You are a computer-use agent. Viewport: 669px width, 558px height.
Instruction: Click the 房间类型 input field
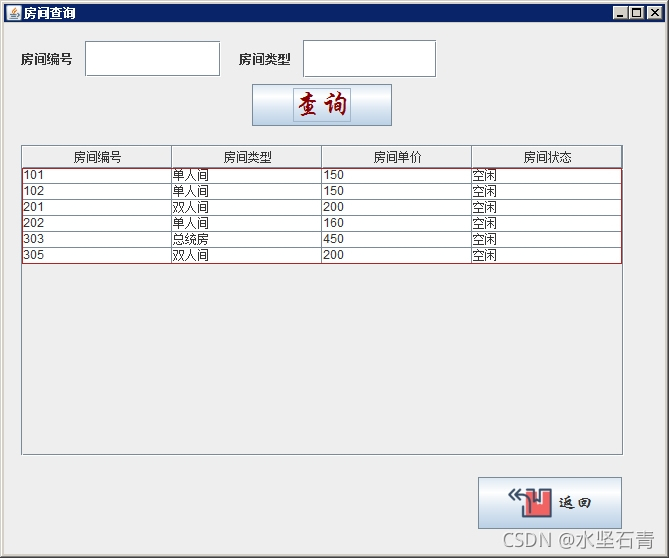pos(369,59)
